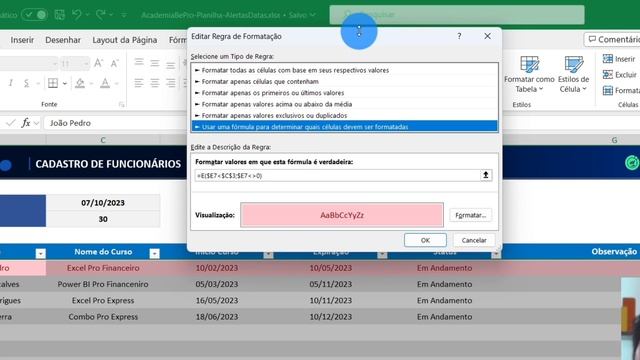Align text left
Screen dimensions: 640x360
point(139,83)
